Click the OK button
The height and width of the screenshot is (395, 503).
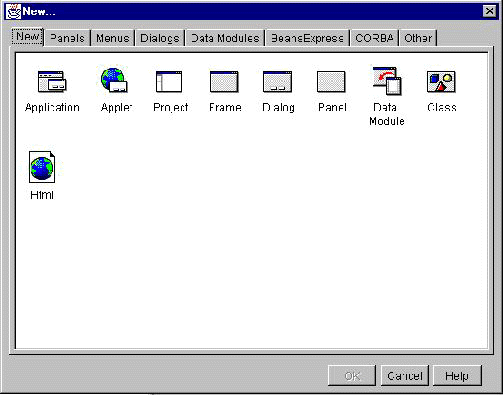352,376
